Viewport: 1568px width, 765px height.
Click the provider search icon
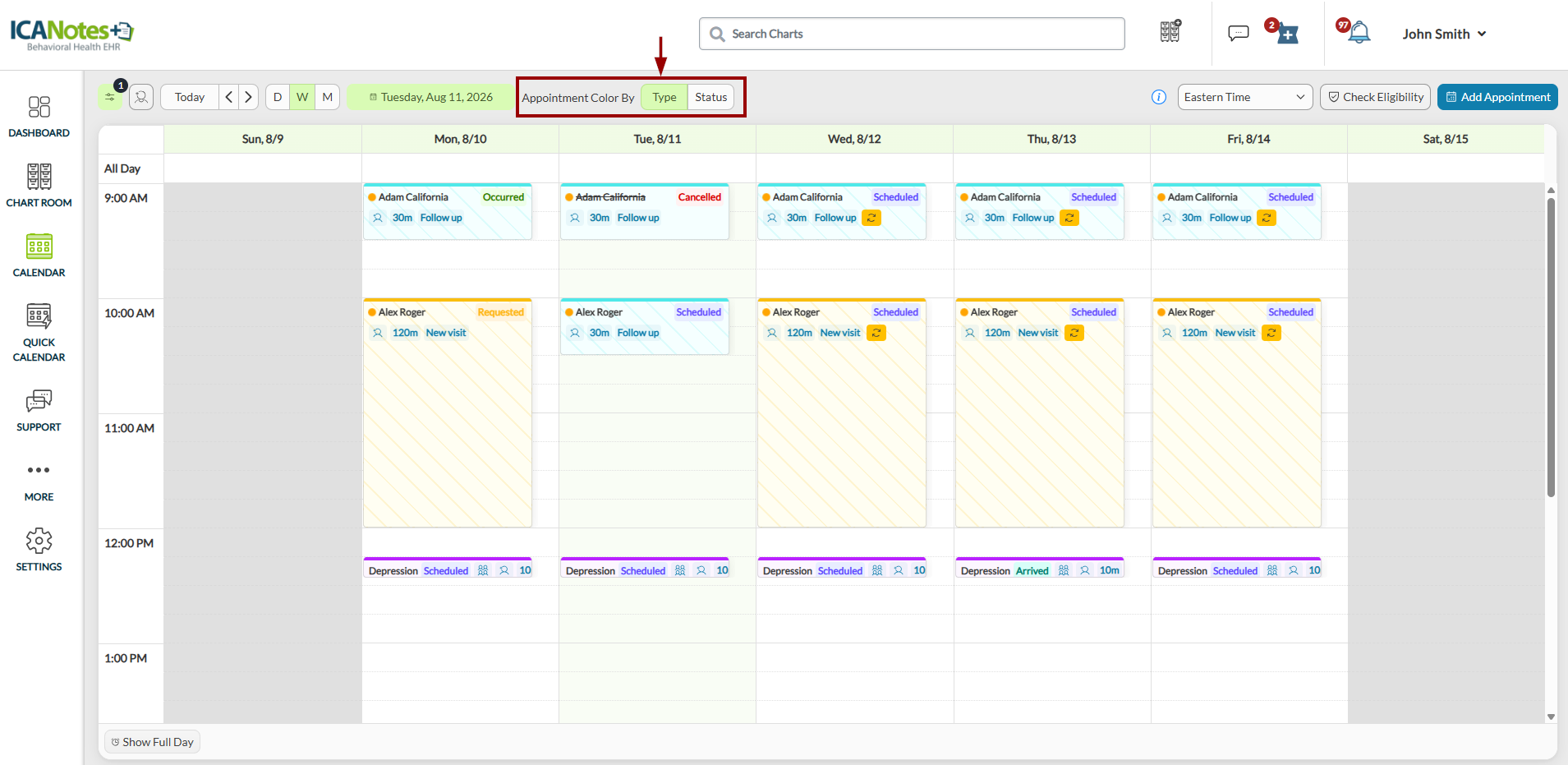[141, 97]
